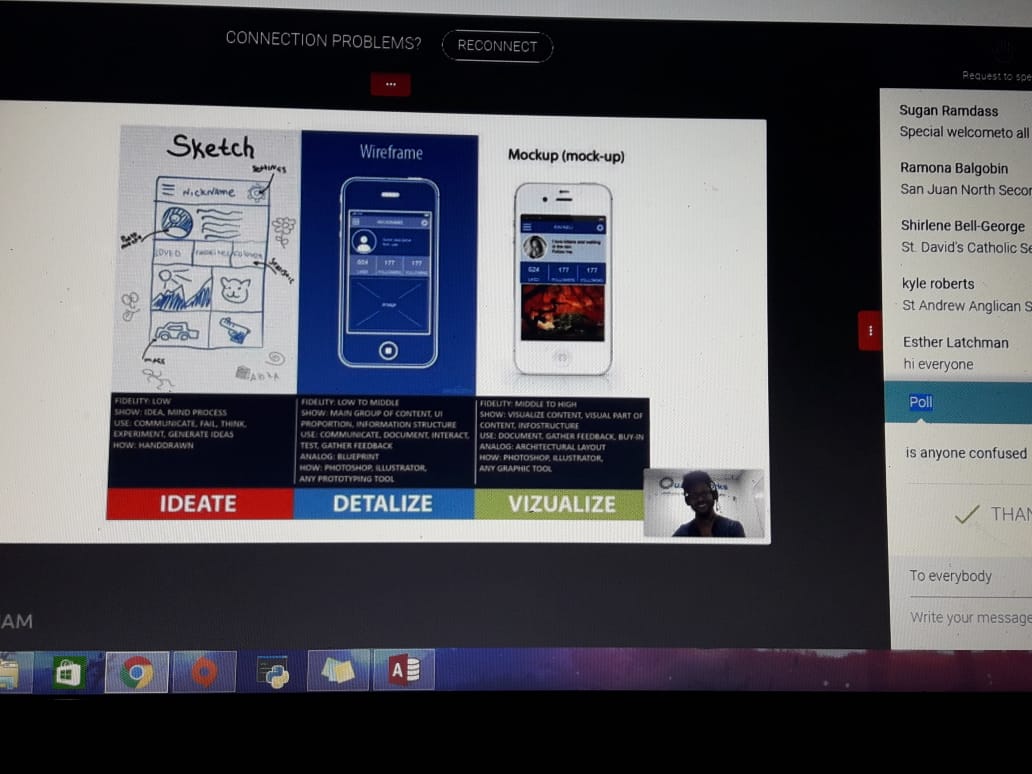1032x774 pixels.
Task: Click the red vertical-dots chat panel handle
Action: point(870,330)
